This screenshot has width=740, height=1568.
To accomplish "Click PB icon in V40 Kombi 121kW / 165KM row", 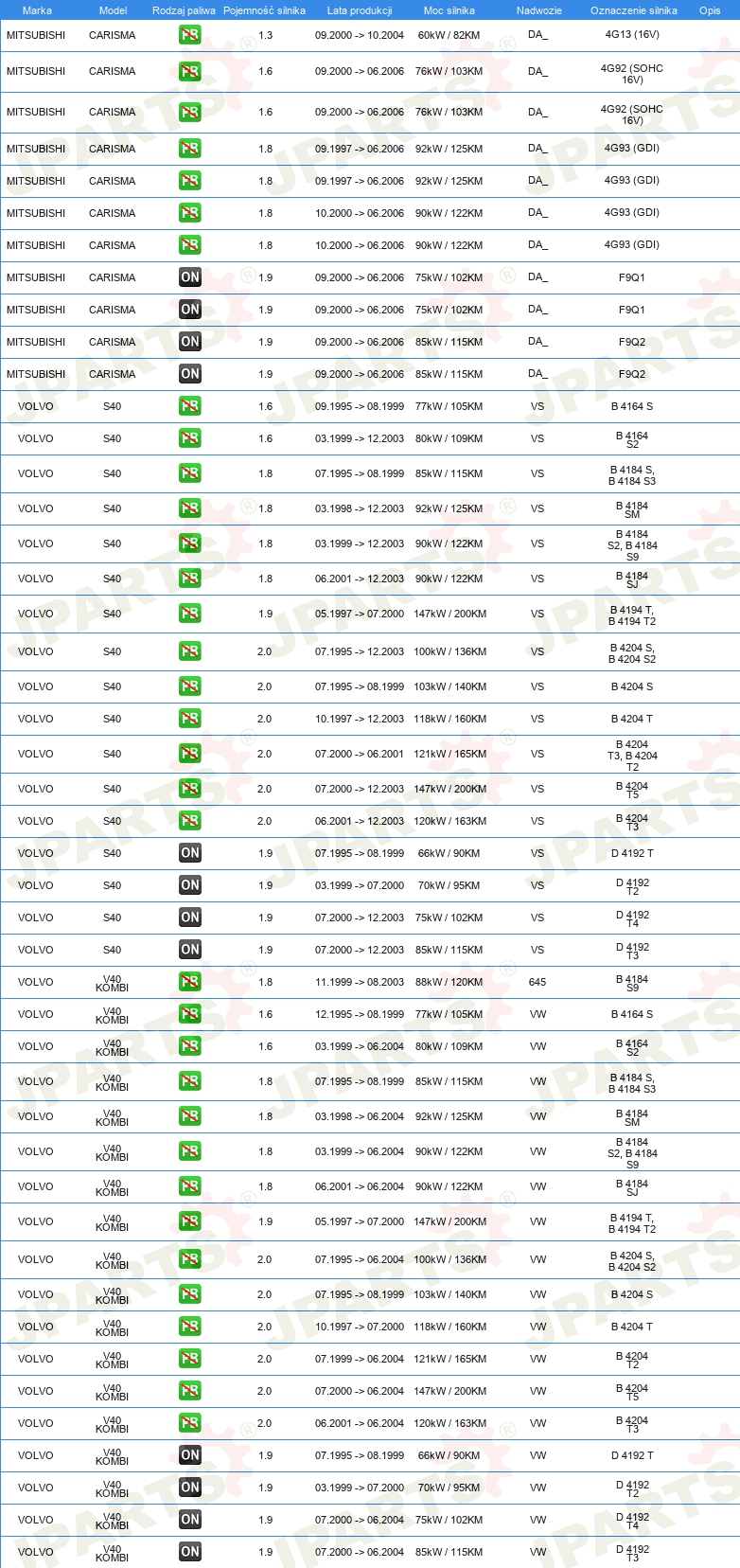I will 190,1359.
